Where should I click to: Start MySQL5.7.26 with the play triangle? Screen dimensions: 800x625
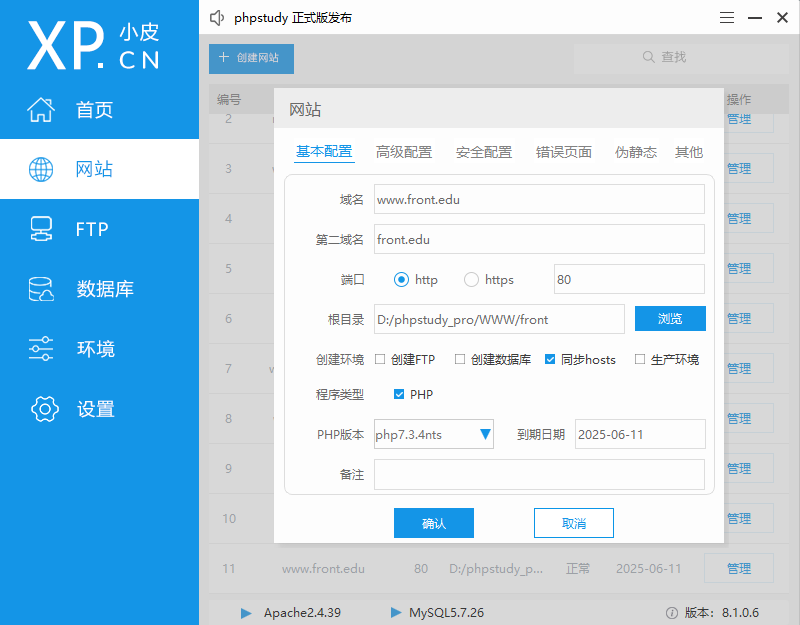(x=395, y=612)
